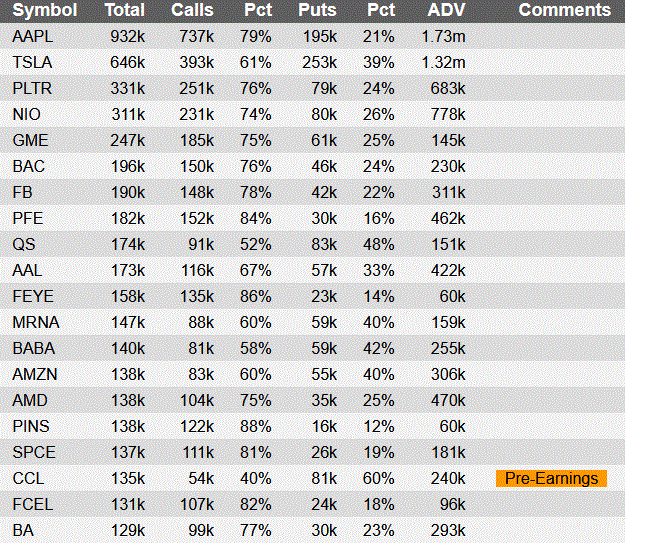The height and width of the screenshot is (557, 665).
Task: Click the GME symbol cell
Action: 30,140
